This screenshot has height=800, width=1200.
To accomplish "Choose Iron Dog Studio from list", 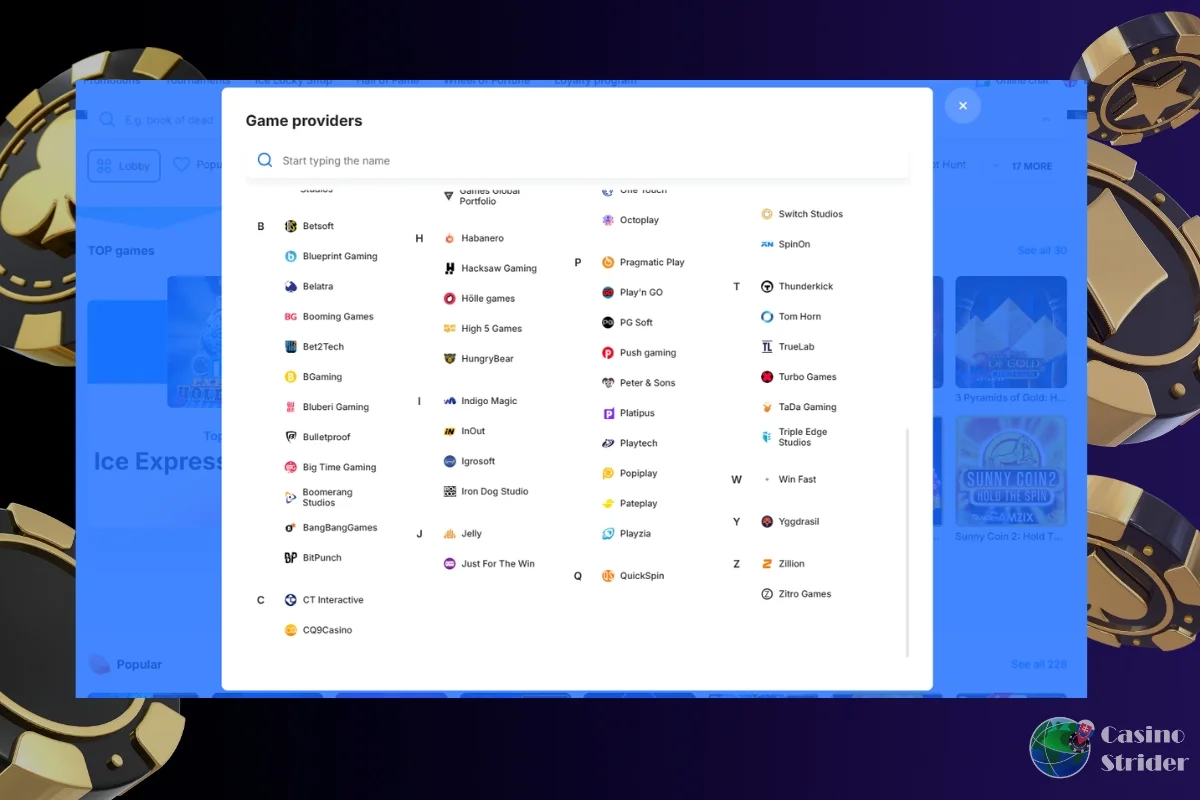I will 494,492.
